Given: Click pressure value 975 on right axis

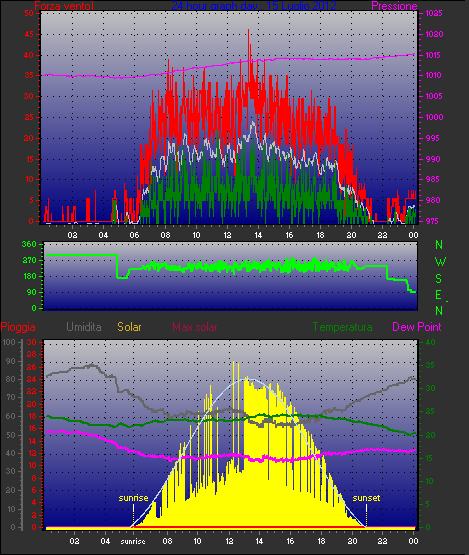Looking at the screenshot, I should click(x=432, y=221).
